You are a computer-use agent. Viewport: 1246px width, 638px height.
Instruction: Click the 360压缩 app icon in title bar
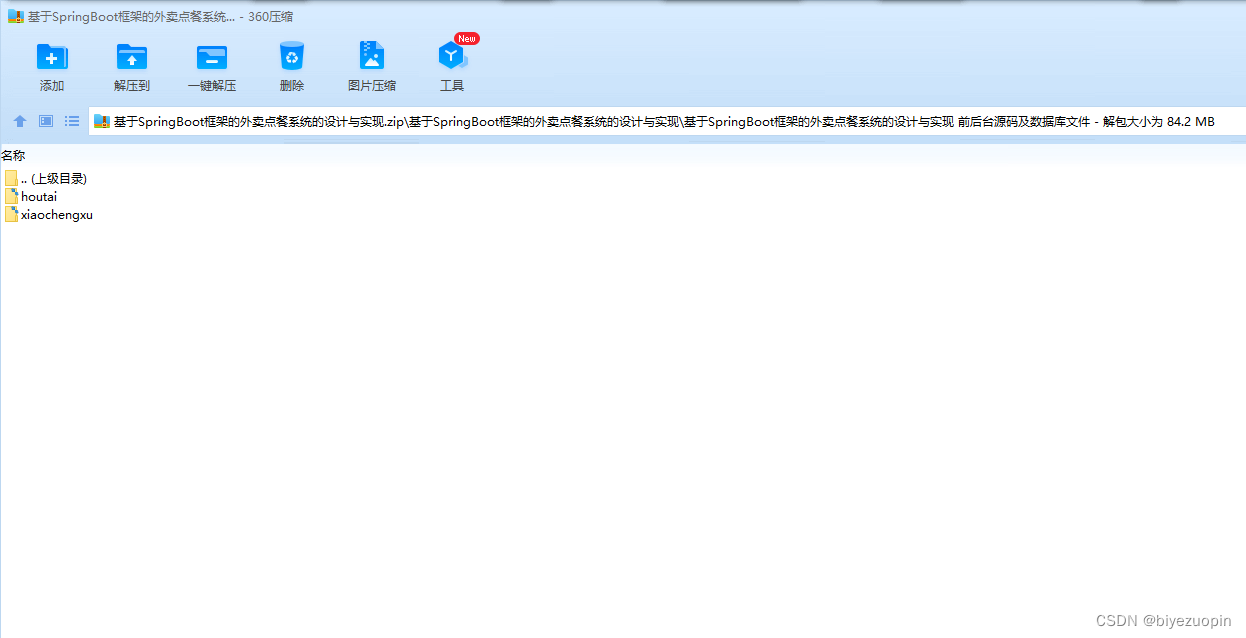[x=15, y=17]
